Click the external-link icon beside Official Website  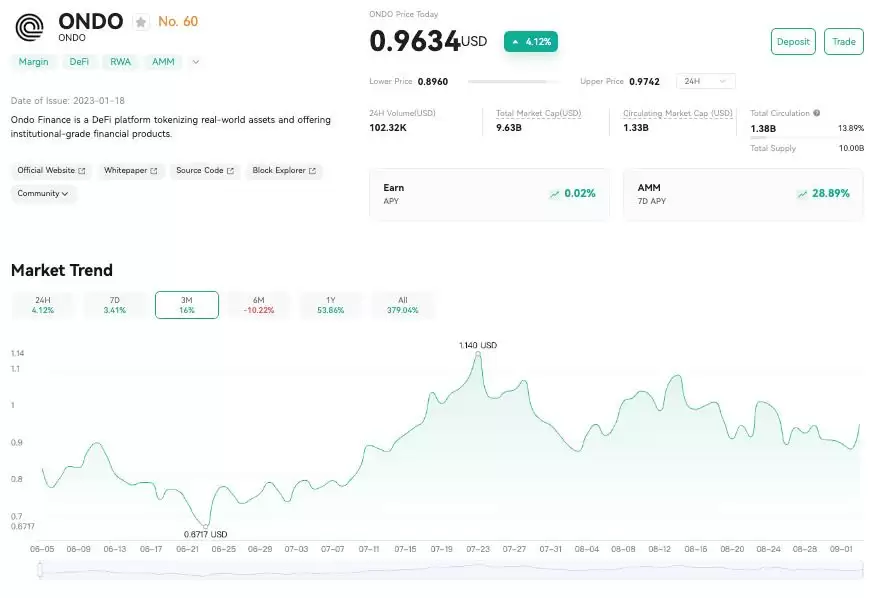[81, 170]
